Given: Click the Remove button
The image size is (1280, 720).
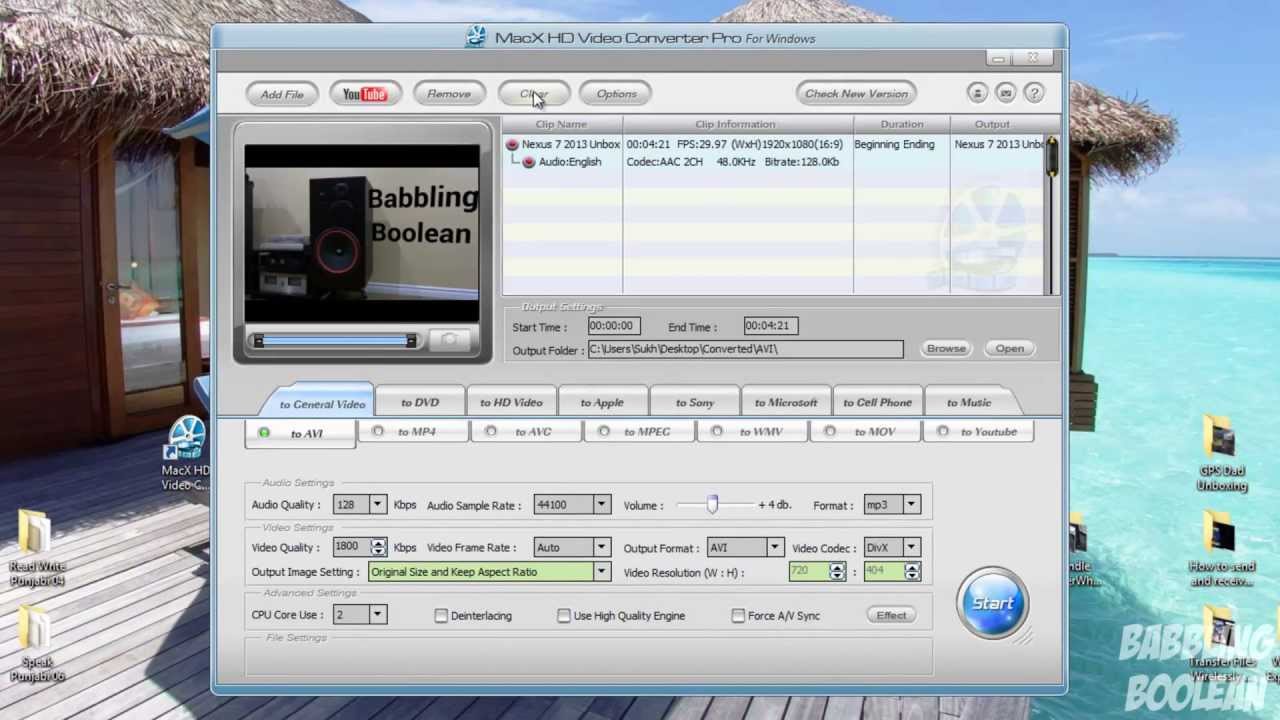Looking at the screenshot, I should pos(449,94).
